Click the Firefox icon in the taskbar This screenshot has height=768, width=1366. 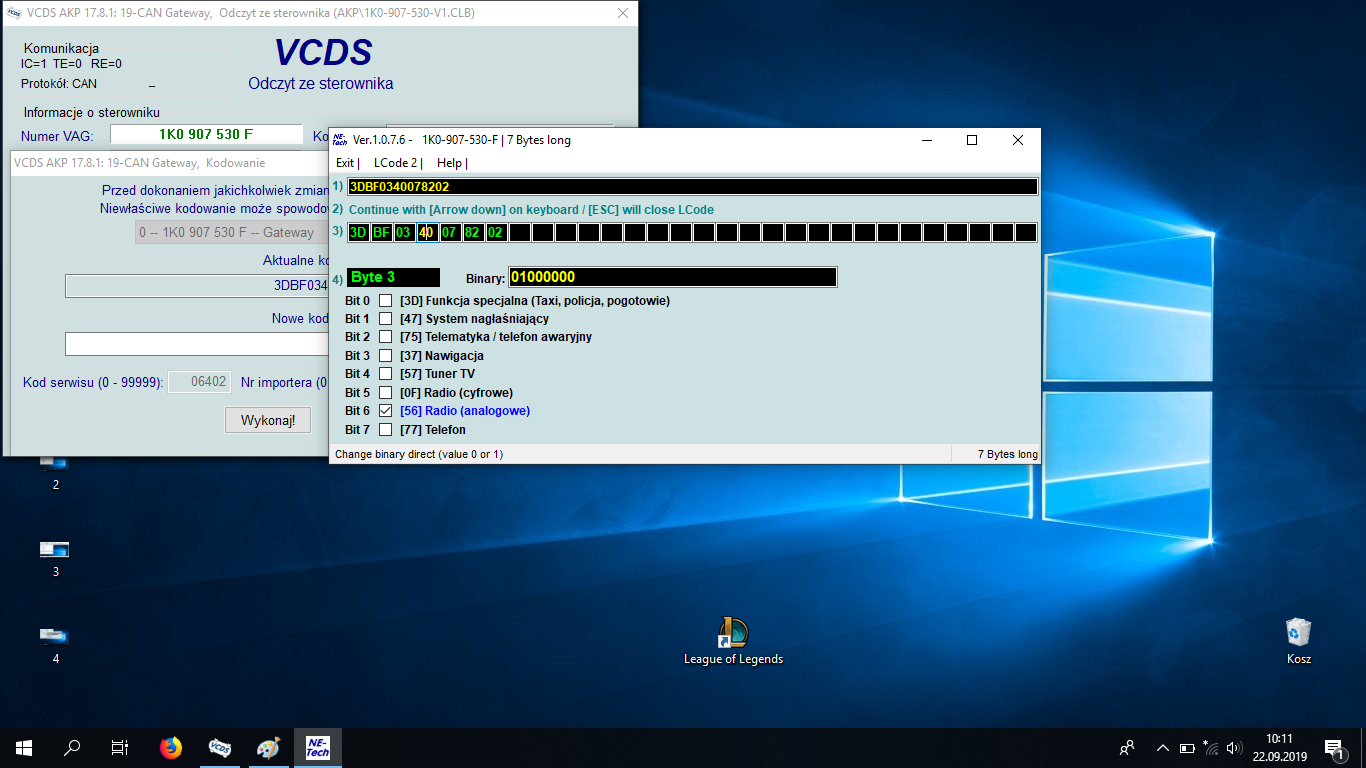(171, 747)
